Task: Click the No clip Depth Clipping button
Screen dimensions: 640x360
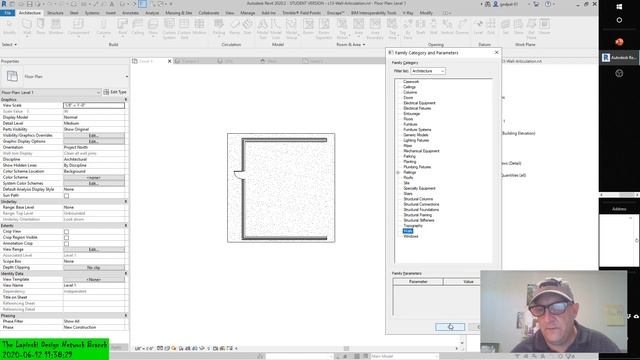Action: pos(94,267)
